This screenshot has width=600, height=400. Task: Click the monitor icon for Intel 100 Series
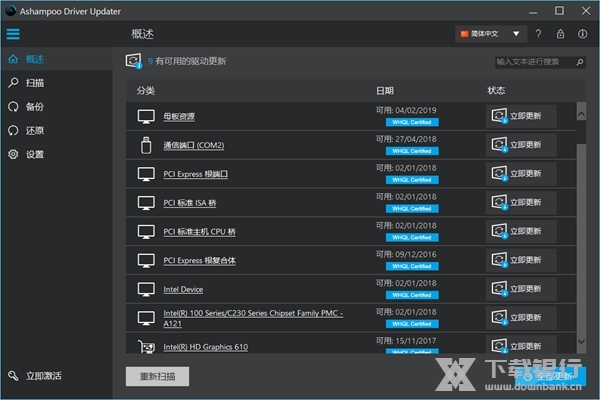click(146, 318)
